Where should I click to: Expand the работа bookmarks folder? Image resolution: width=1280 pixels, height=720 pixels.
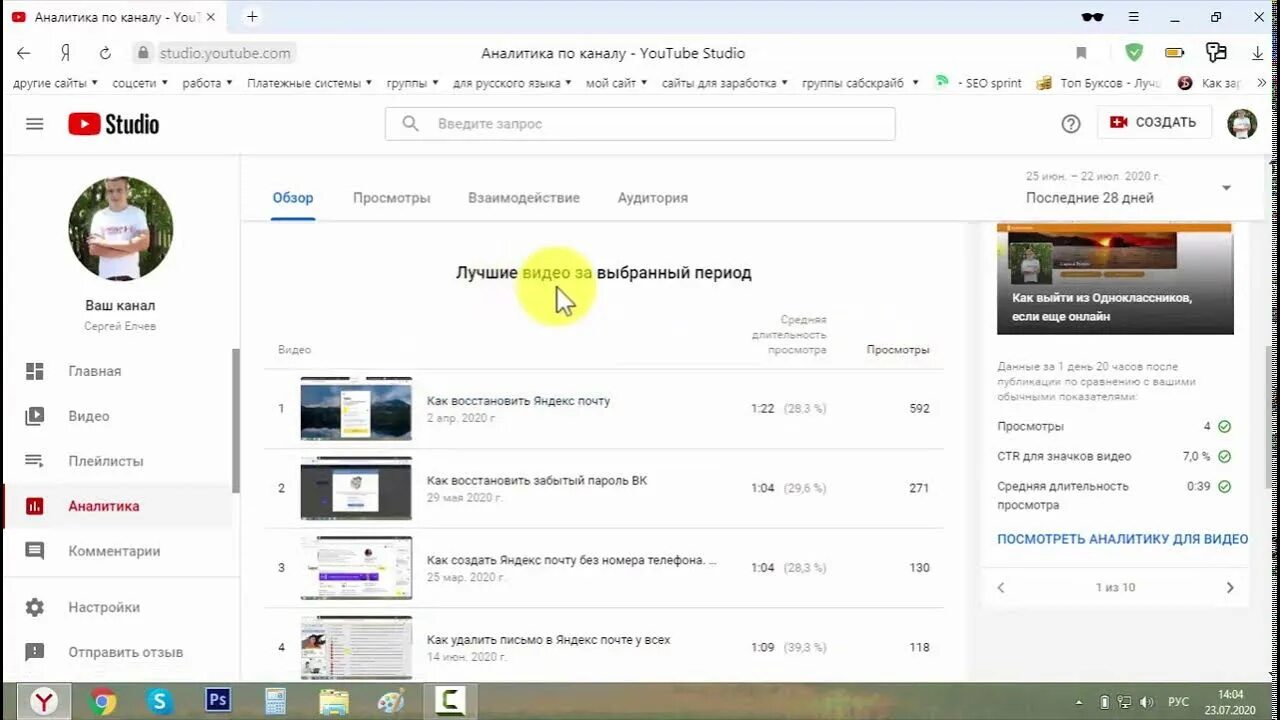coord(208,83)
